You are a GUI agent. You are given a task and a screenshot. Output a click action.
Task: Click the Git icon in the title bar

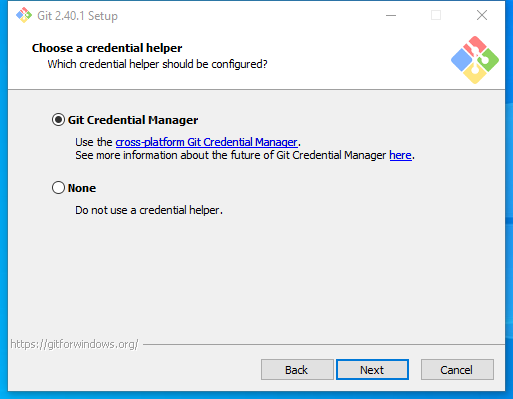pyautogui.click(x=24, y=15)
